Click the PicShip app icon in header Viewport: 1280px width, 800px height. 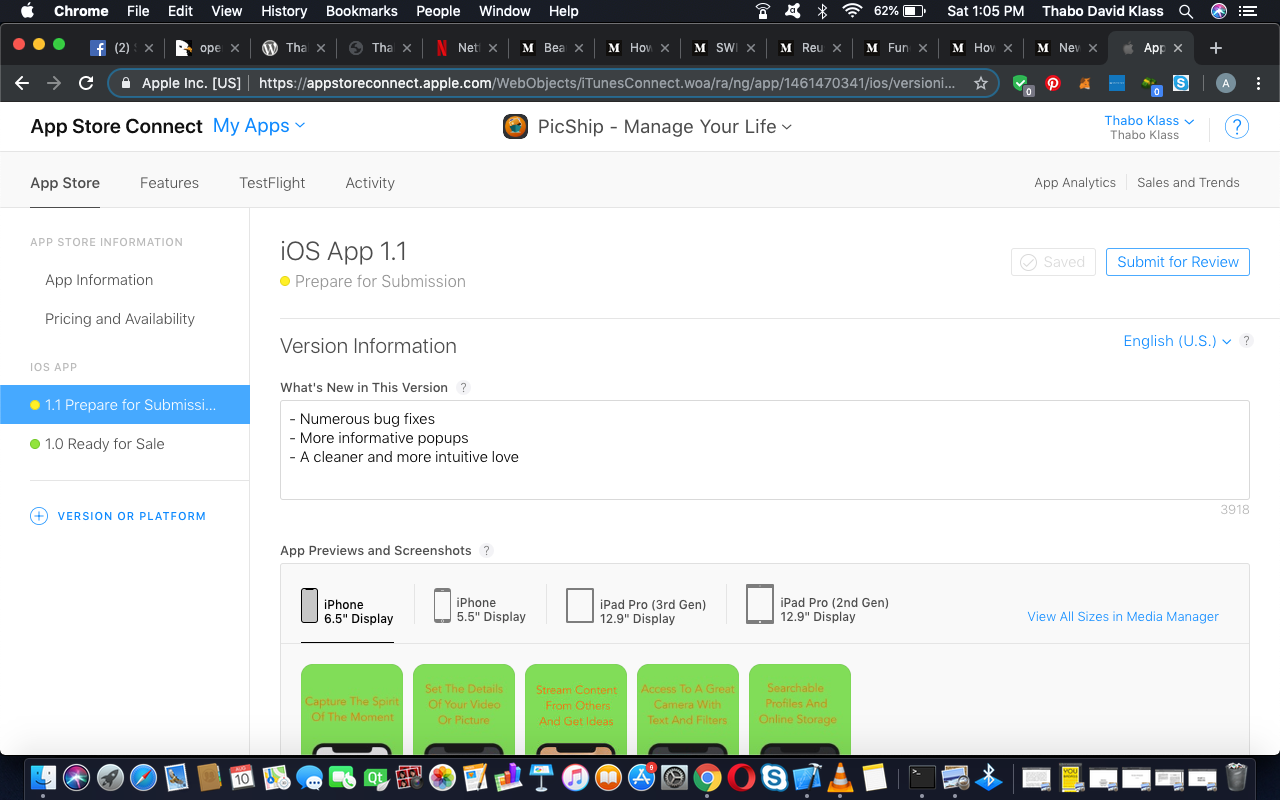click(515, 127)
